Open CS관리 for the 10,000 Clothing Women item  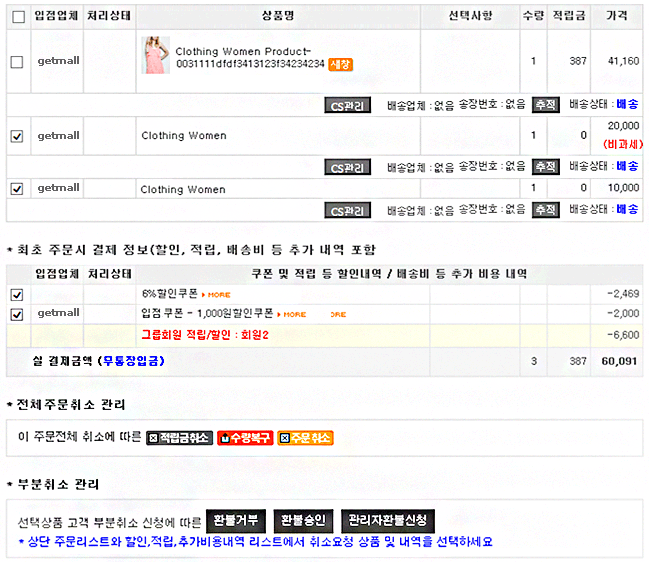[x=348, y=210]
